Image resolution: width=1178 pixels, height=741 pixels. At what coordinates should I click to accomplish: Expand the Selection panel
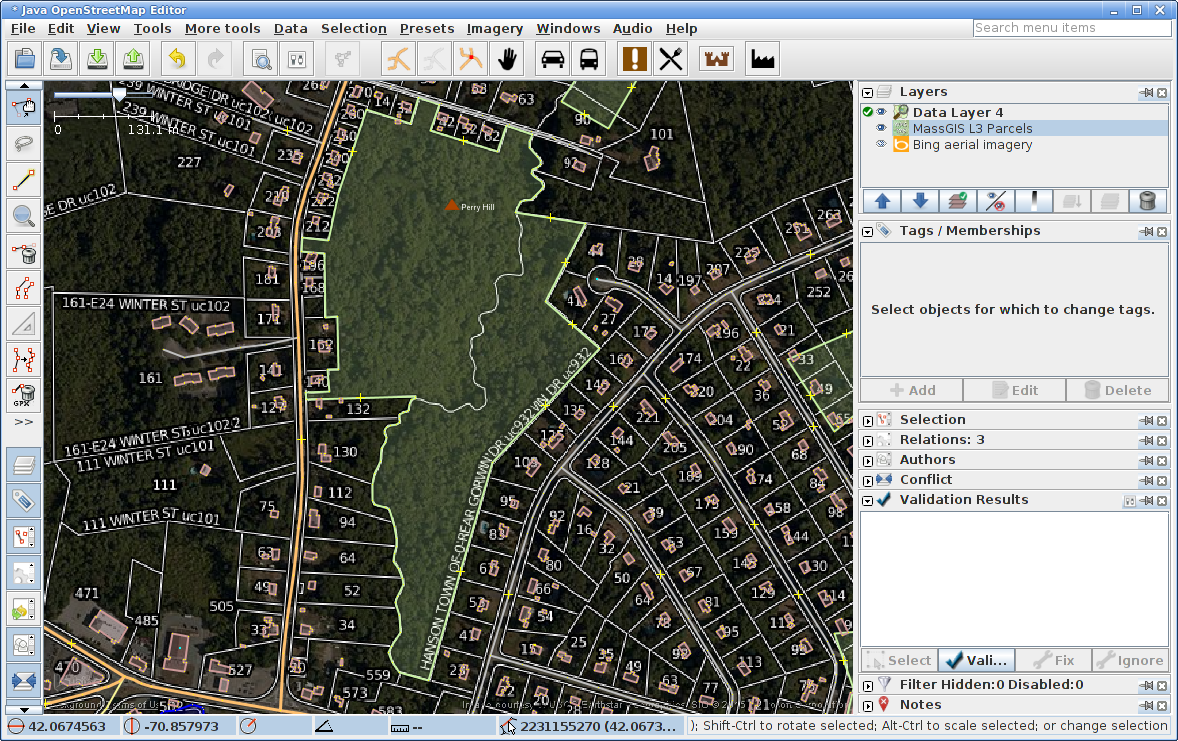[868, 421]
